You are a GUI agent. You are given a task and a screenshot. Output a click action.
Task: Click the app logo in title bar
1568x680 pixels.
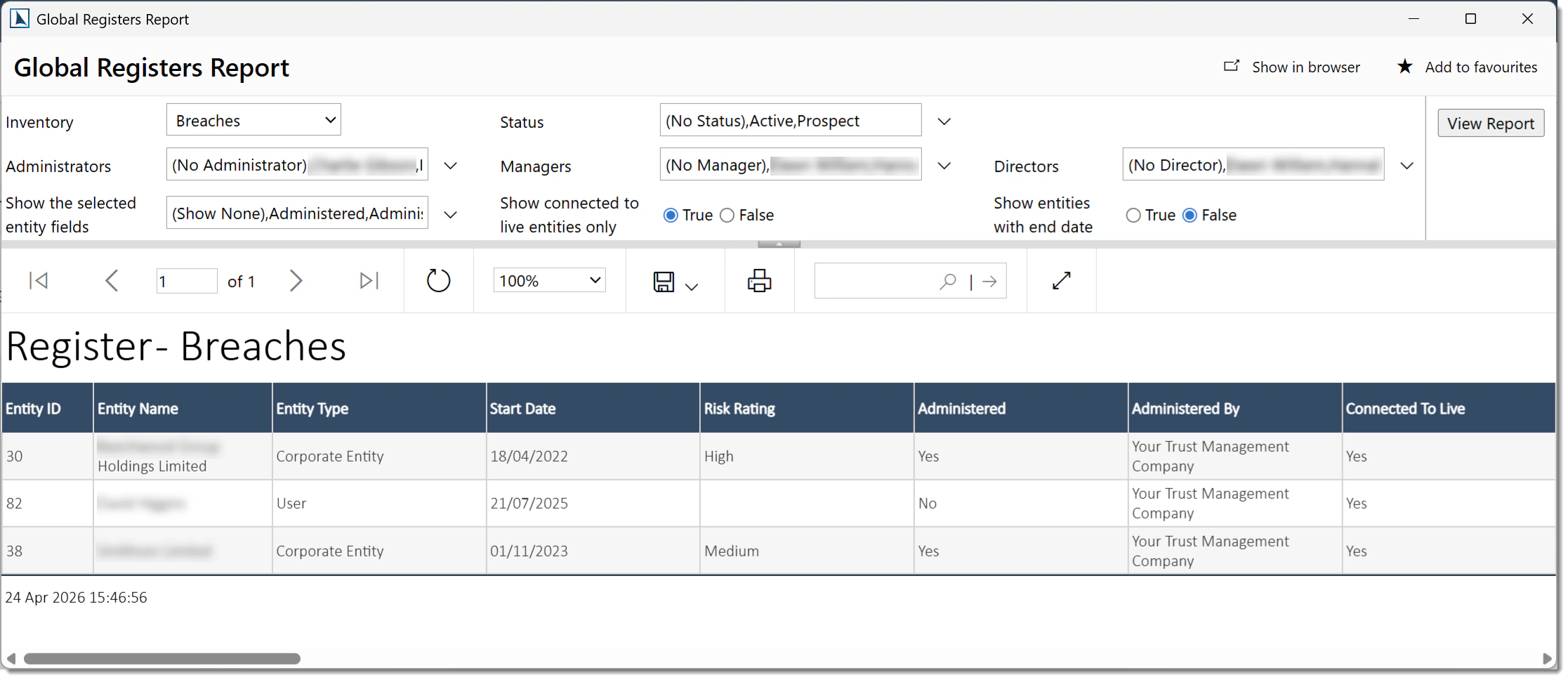point(20,18)
